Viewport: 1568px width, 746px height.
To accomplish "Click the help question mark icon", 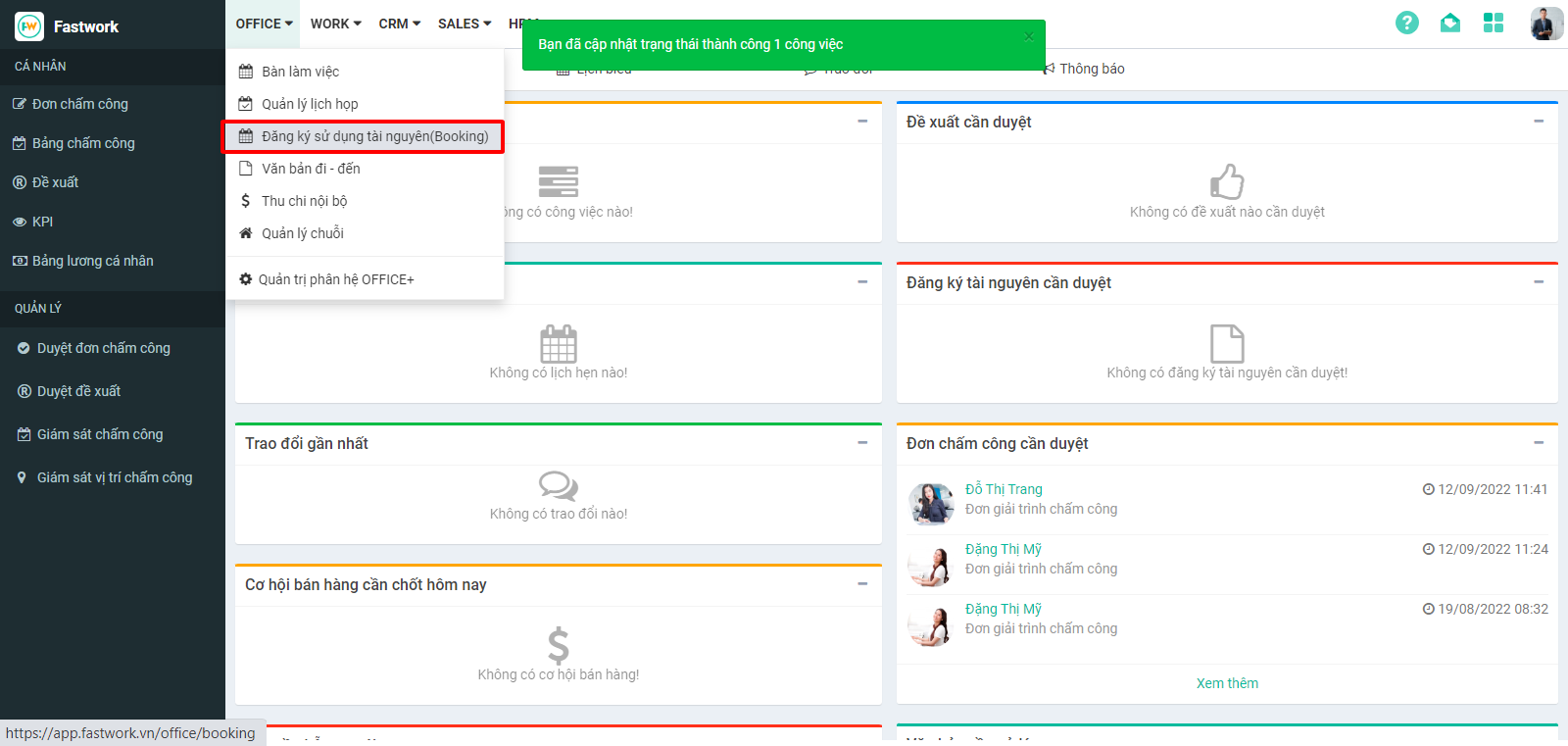I will pos(1406,23).
